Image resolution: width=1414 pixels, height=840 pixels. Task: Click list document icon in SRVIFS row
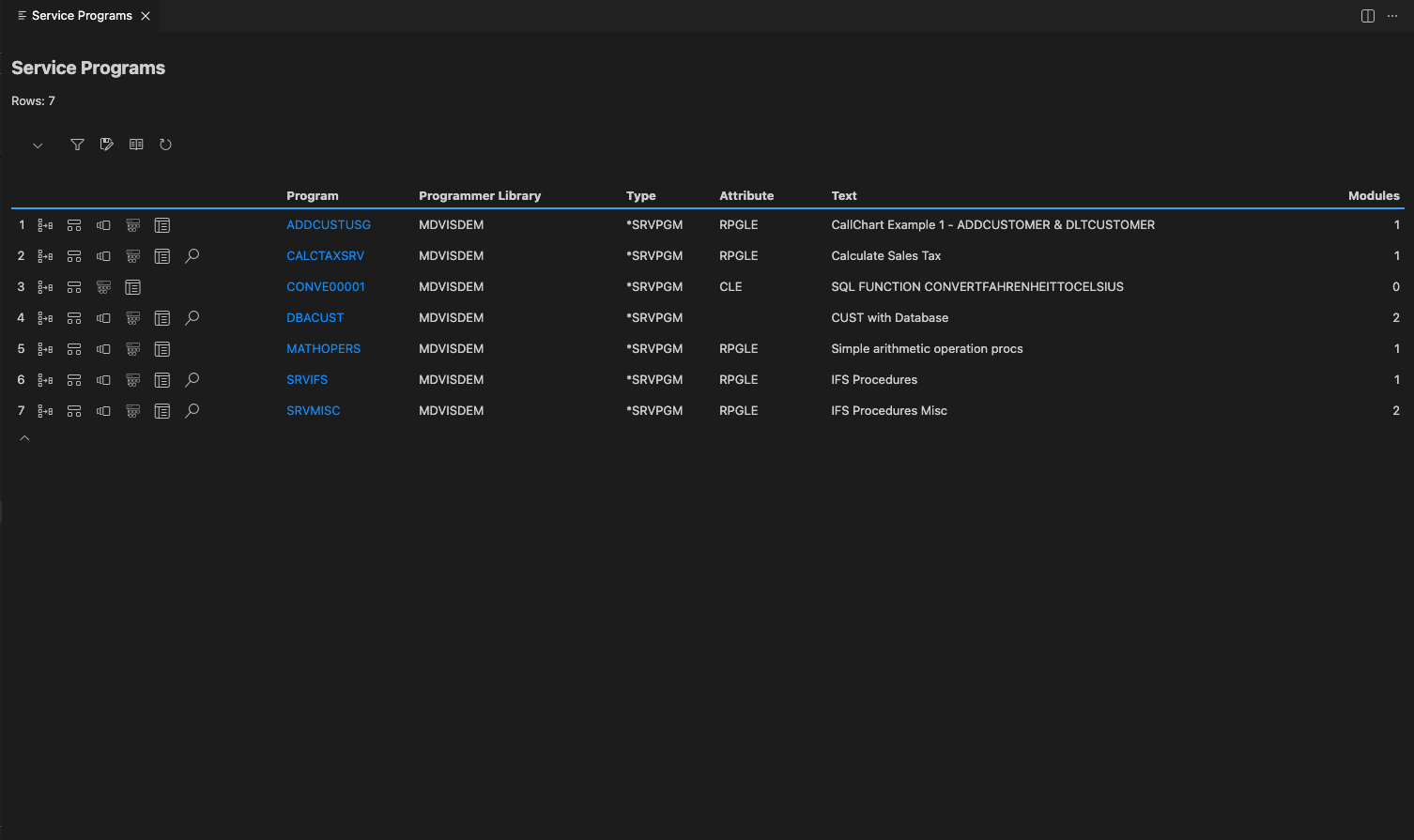(162, 380)
